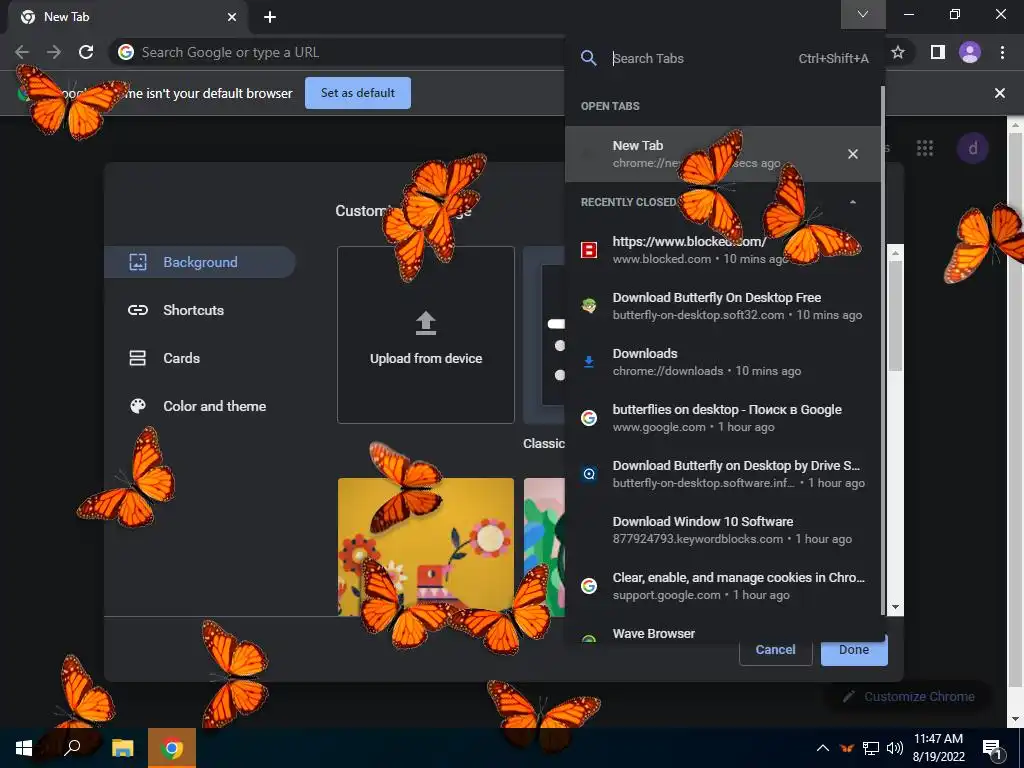Select the Background section in Customize dialog

tap(200, 262)
